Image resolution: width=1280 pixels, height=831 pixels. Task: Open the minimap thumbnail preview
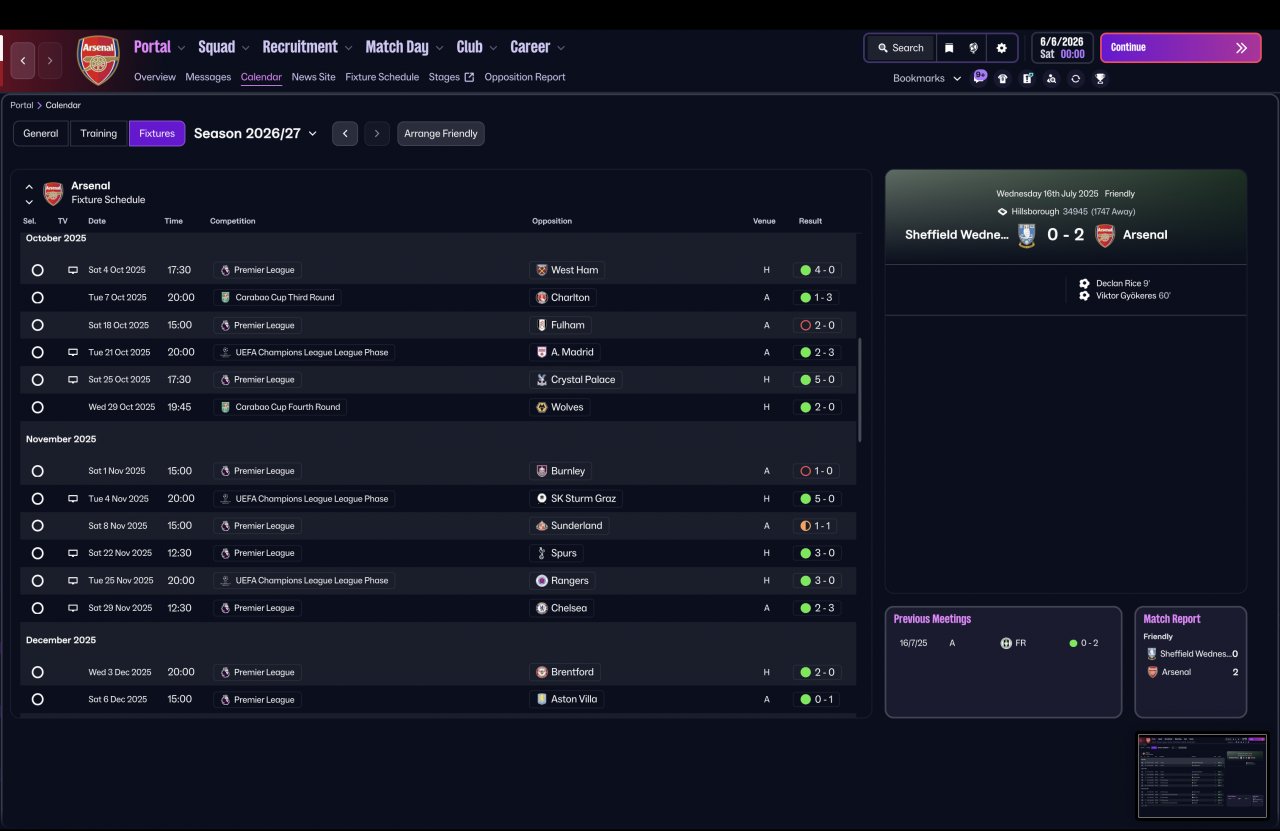1201,776
